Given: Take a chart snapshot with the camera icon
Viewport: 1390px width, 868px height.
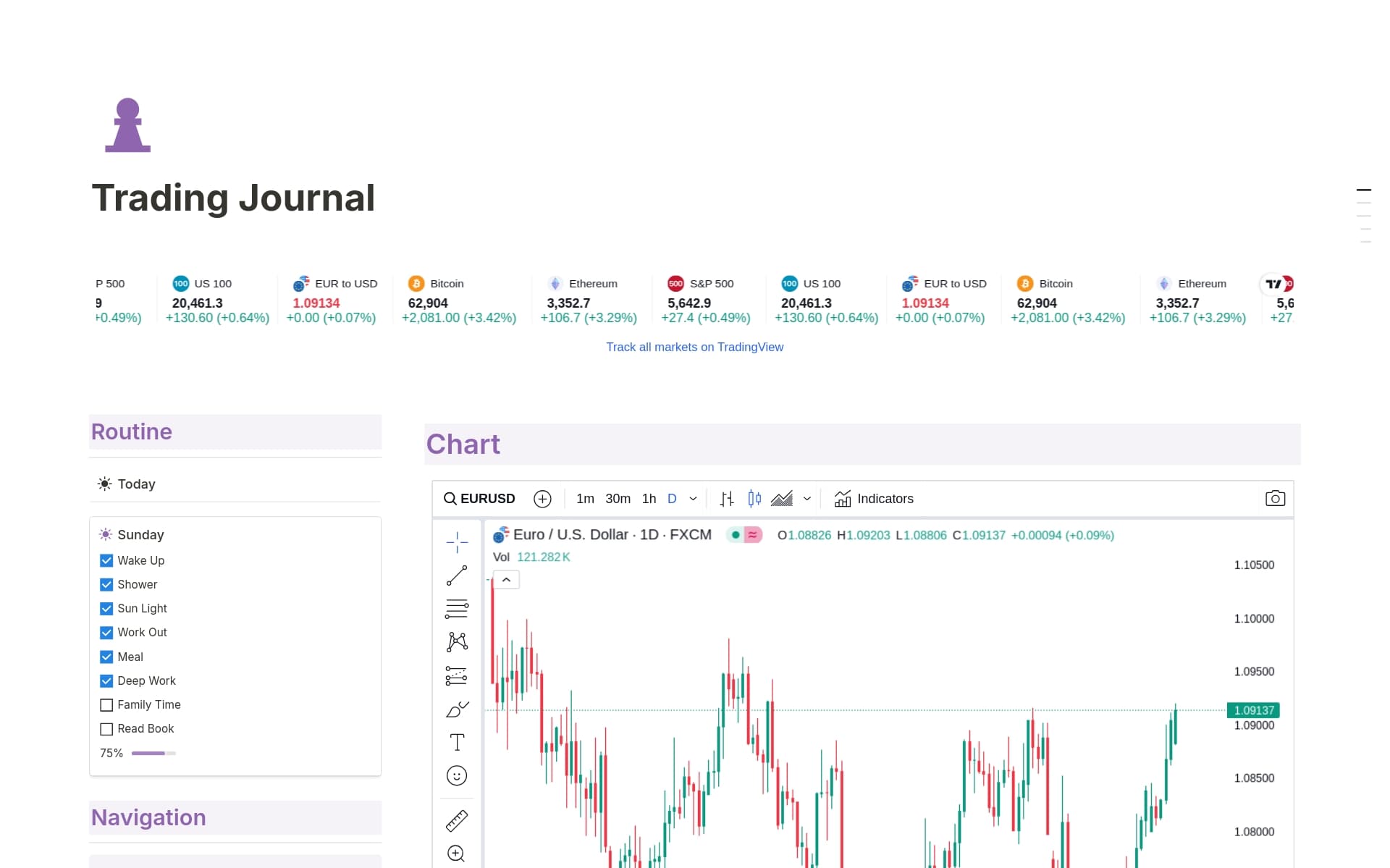Looking at the screenshot, I should pyautogui.click(x=1276, y=498).
